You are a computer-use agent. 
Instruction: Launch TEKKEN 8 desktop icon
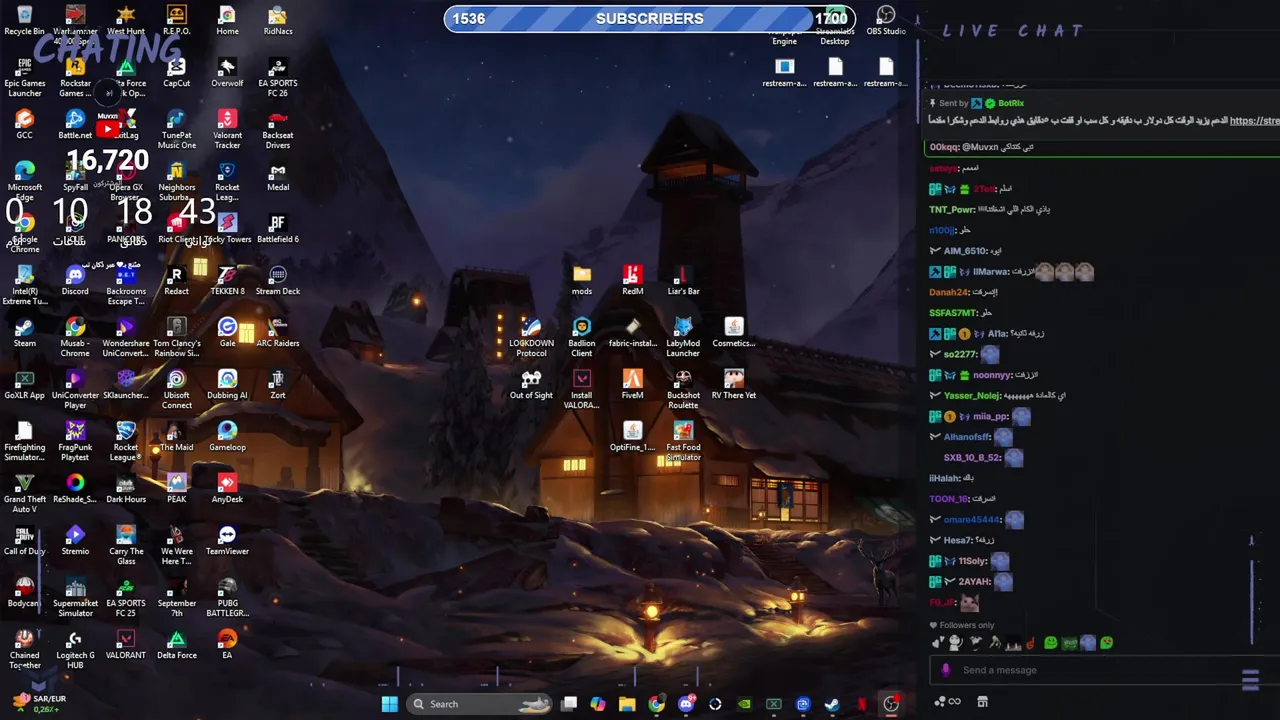(x=227, y=280)
